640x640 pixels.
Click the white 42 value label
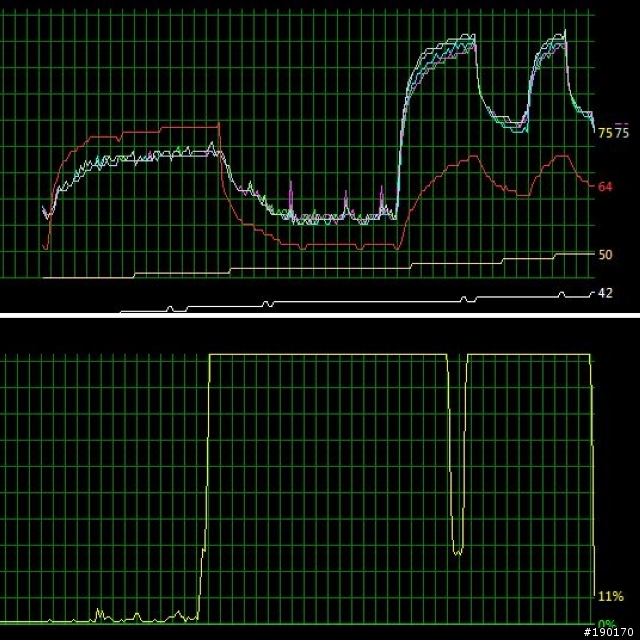point(605,293)
